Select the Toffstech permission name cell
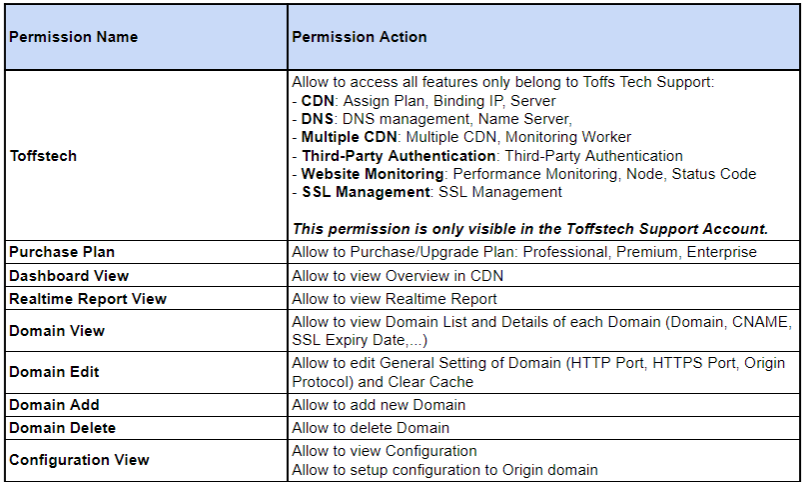This screenshot has width=805, height=485. pos(43,156)
